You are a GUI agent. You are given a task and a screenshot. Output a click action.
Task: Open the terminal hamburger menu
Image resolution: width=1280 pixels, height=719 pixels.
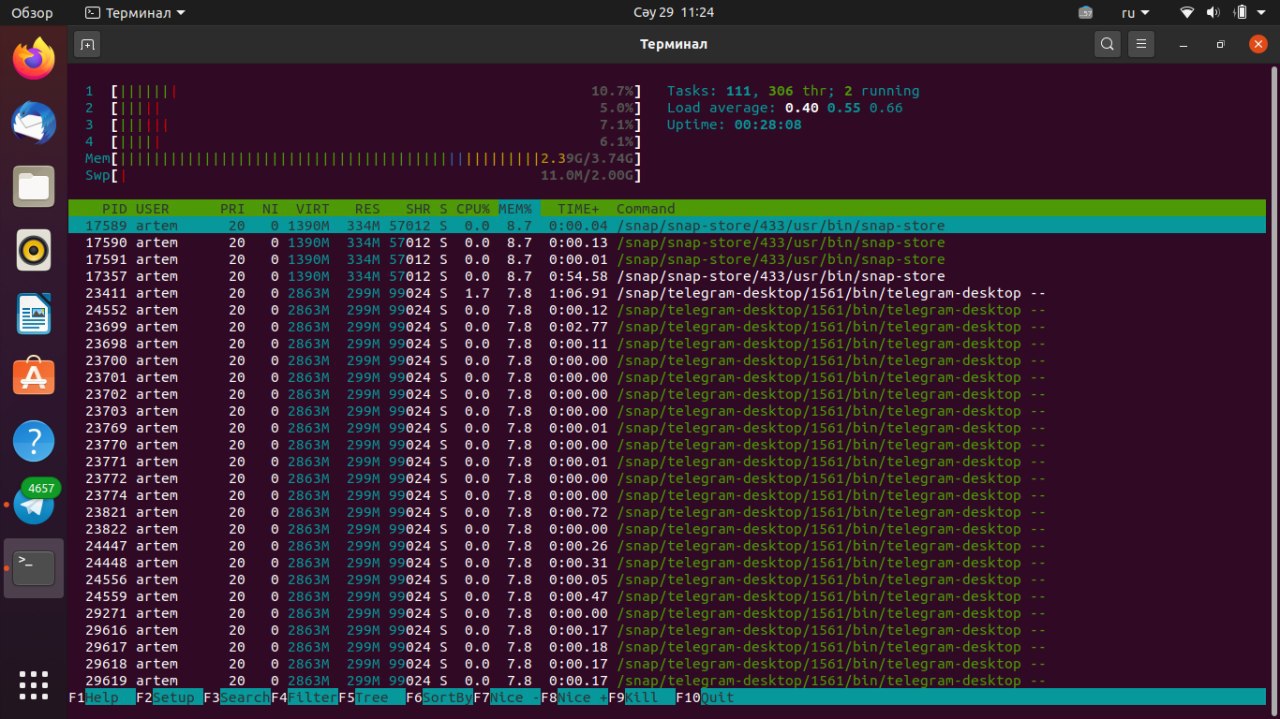point(1141,44)
